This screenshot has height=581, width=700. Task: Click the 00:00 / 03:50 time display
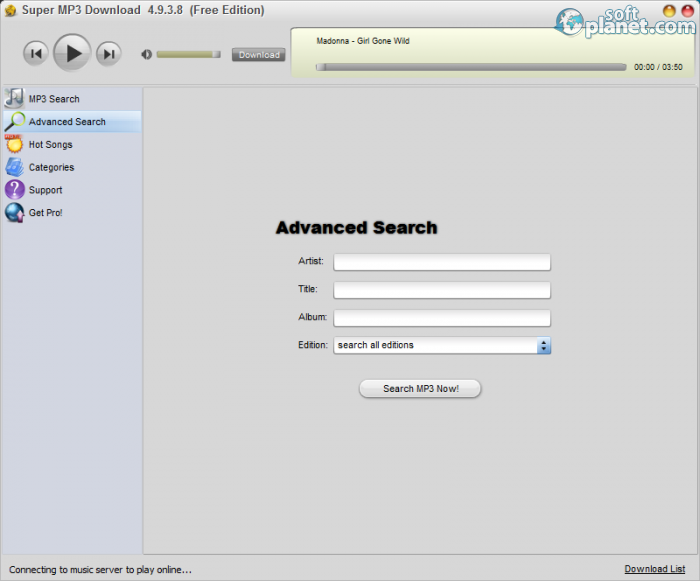[658, 67]
